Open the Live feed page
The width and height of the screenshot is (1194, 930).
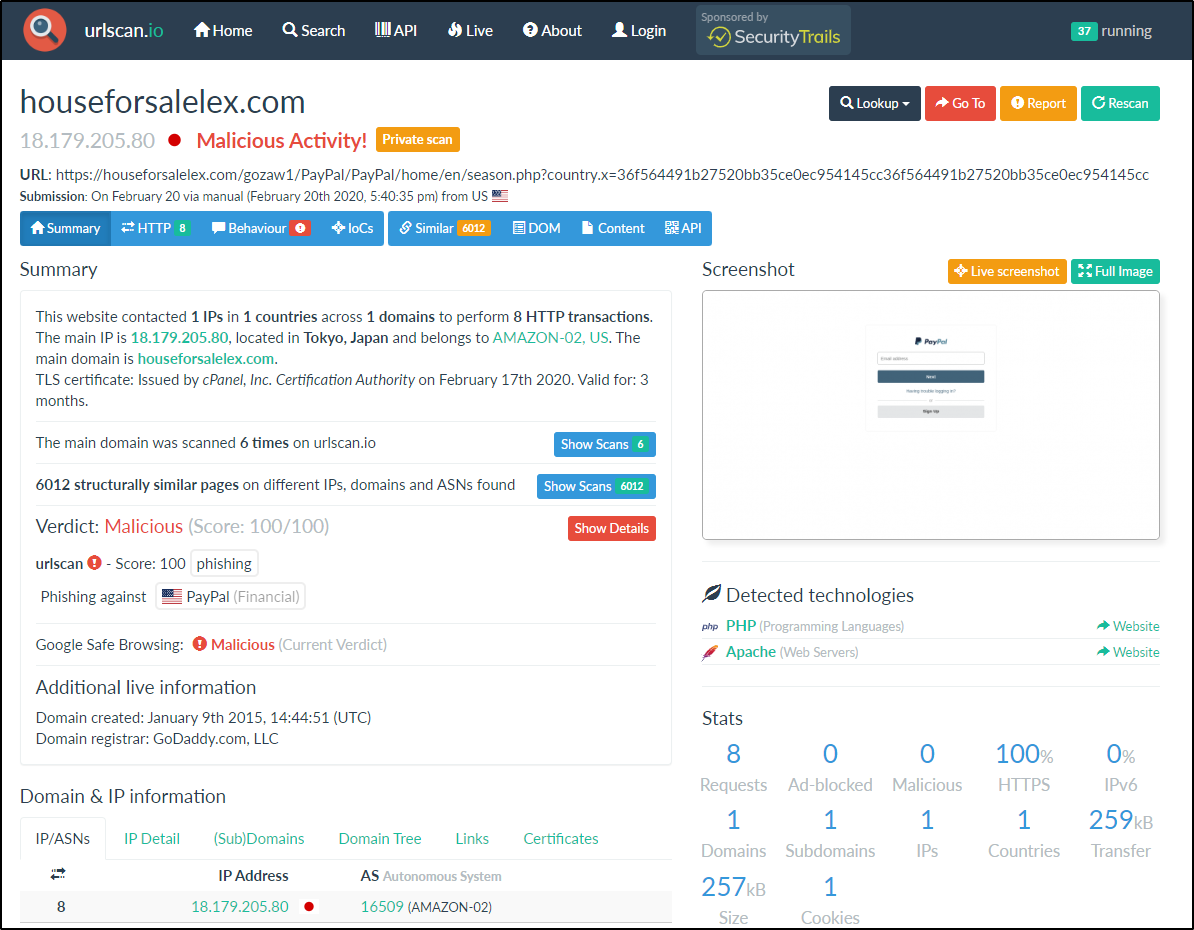471,30
